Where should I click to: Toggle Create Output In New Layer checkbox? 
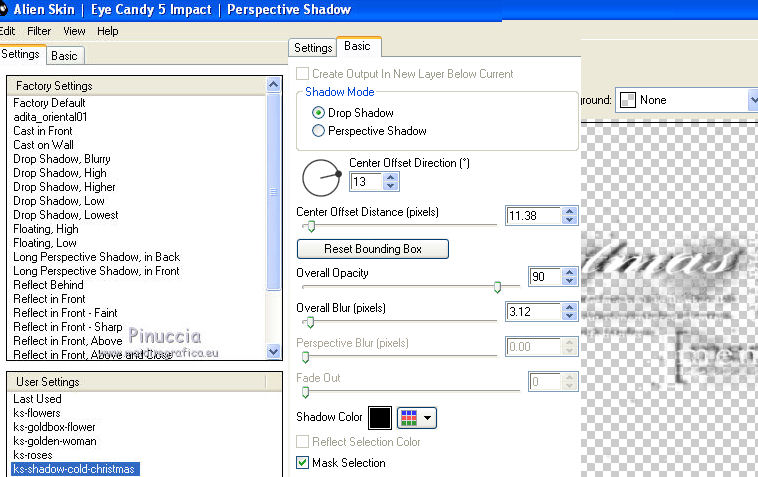303,73
